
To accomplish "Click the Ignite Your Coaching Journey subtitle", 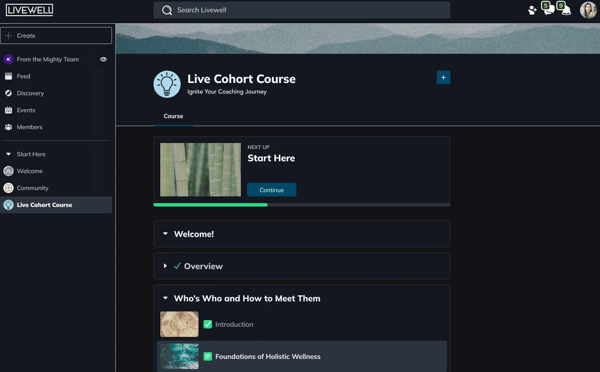I will 227,92.
